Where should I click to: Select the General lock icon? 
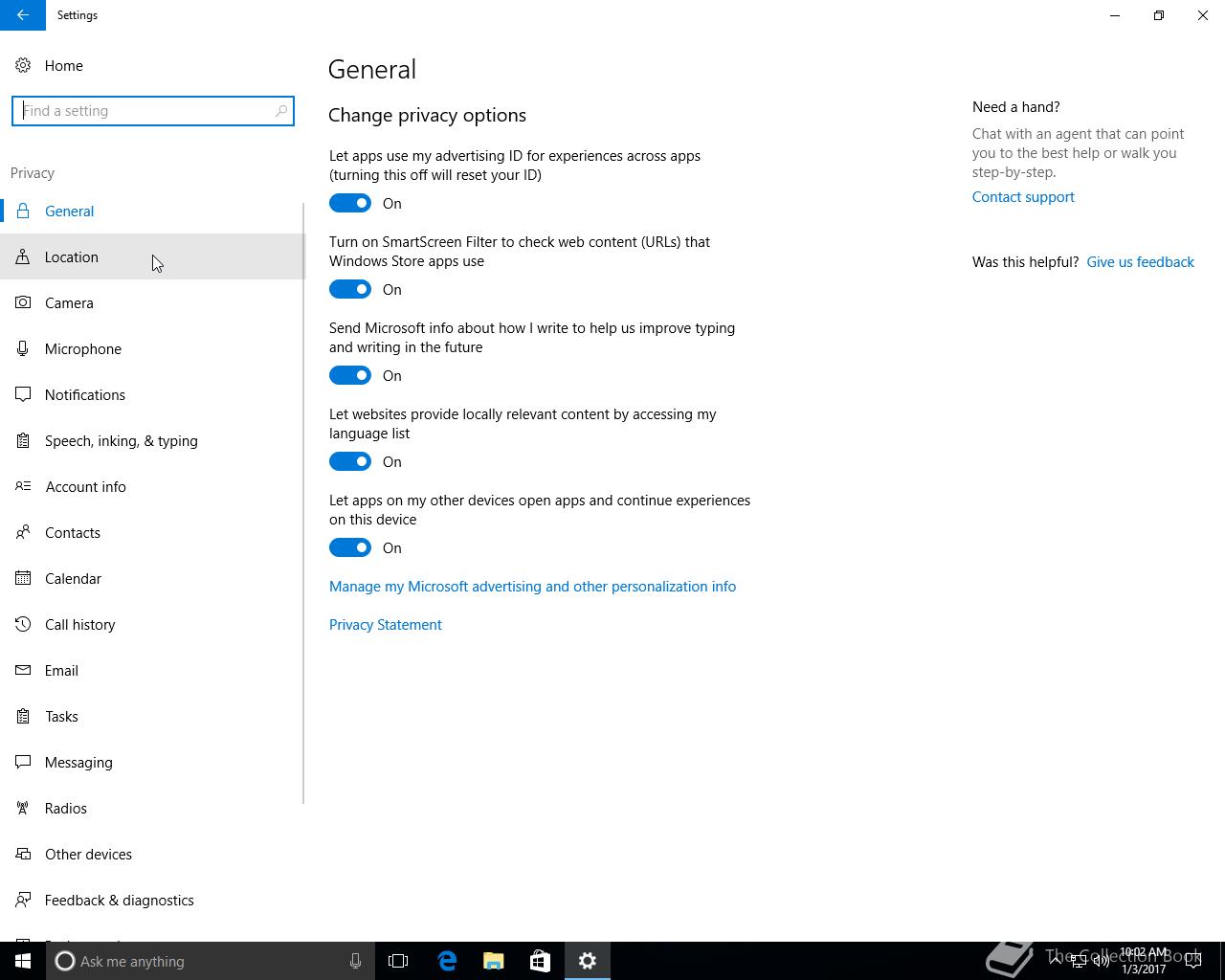pos(23,211)
